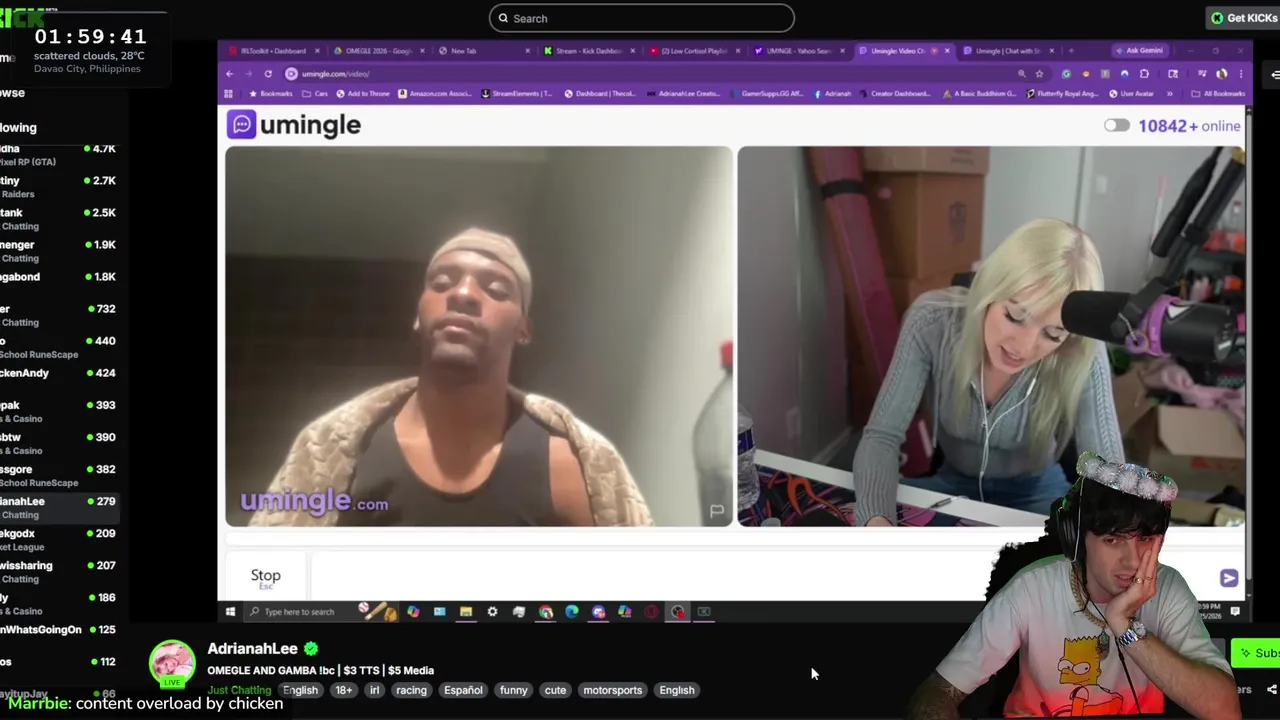The image size is (1280, 720).
Task: Click the send message arrow icon
Action: click(1229, 578)
